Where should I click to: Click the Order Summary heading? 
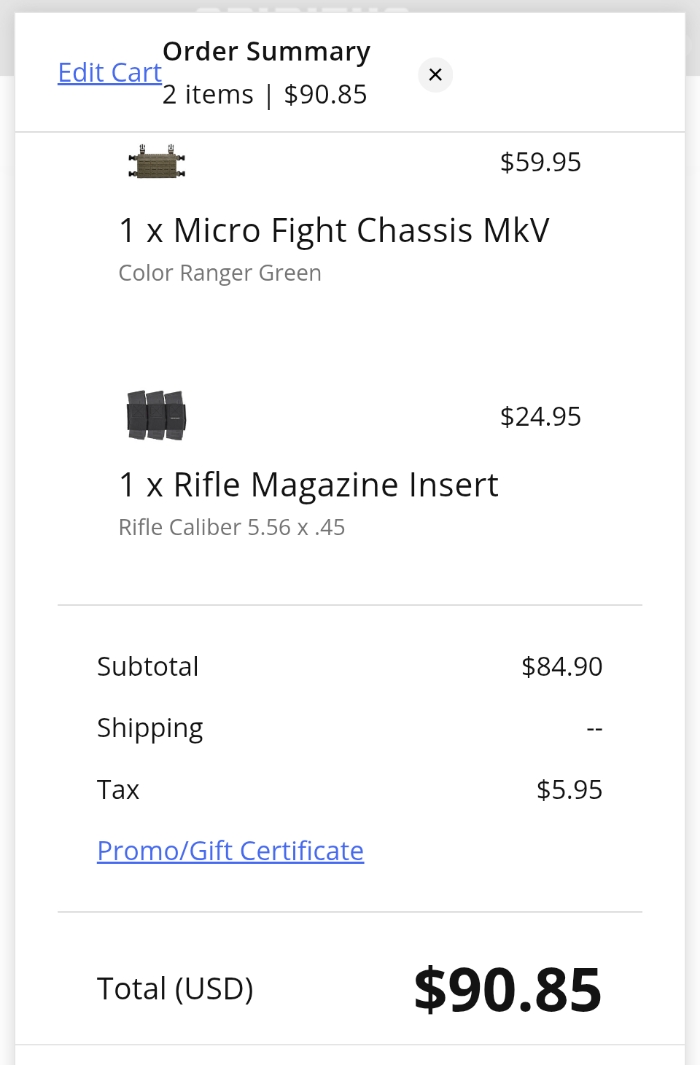coord(266,52)
